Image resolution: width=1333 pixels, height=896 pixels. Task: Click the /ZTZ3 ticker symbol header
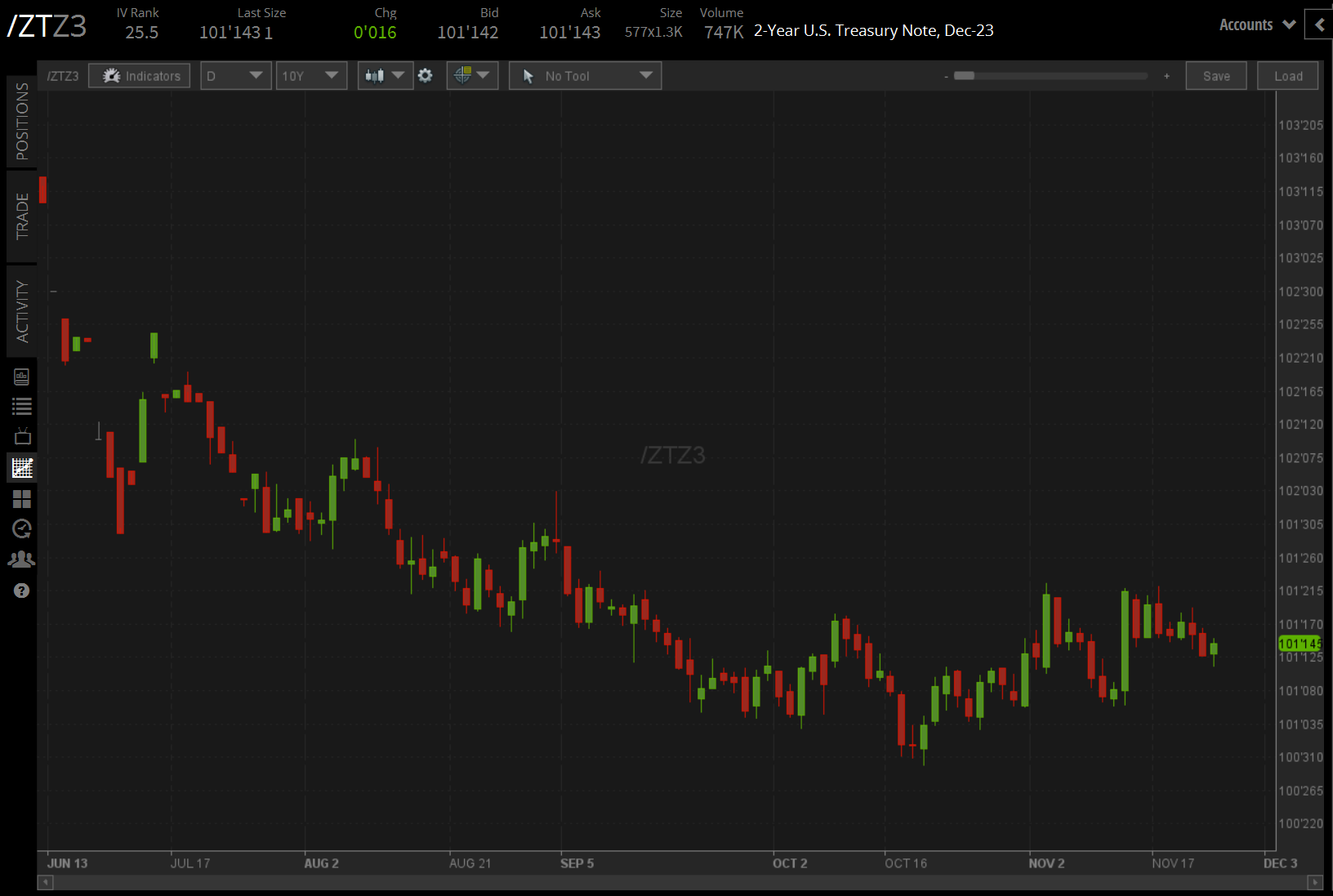pyautogui.click(x=47, y=26)
